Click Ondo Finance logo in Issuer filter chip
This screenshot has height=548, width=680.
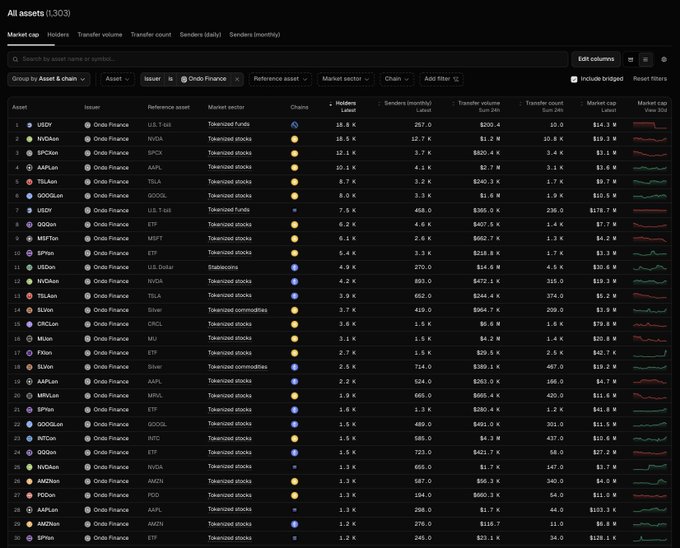(x=184, y=79)
